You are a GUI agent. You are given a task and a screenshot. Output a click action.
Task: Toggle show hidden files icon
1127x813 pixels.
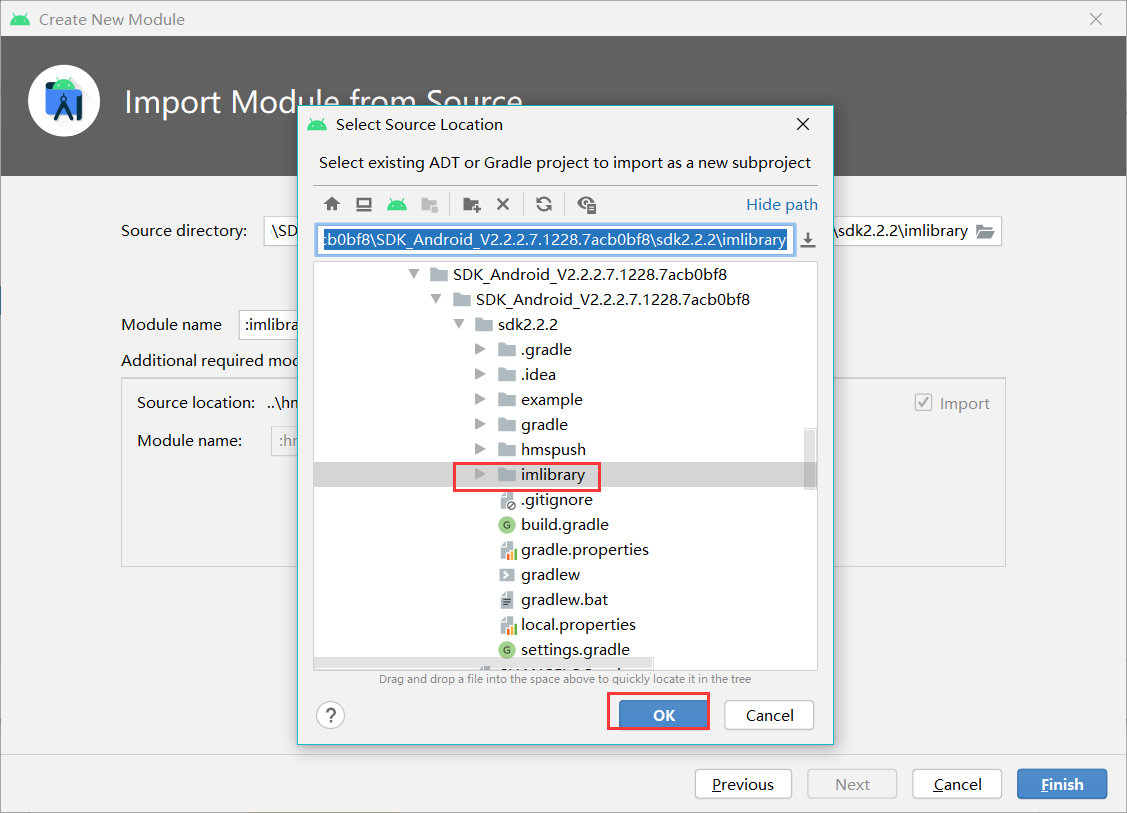coord(586,204)
